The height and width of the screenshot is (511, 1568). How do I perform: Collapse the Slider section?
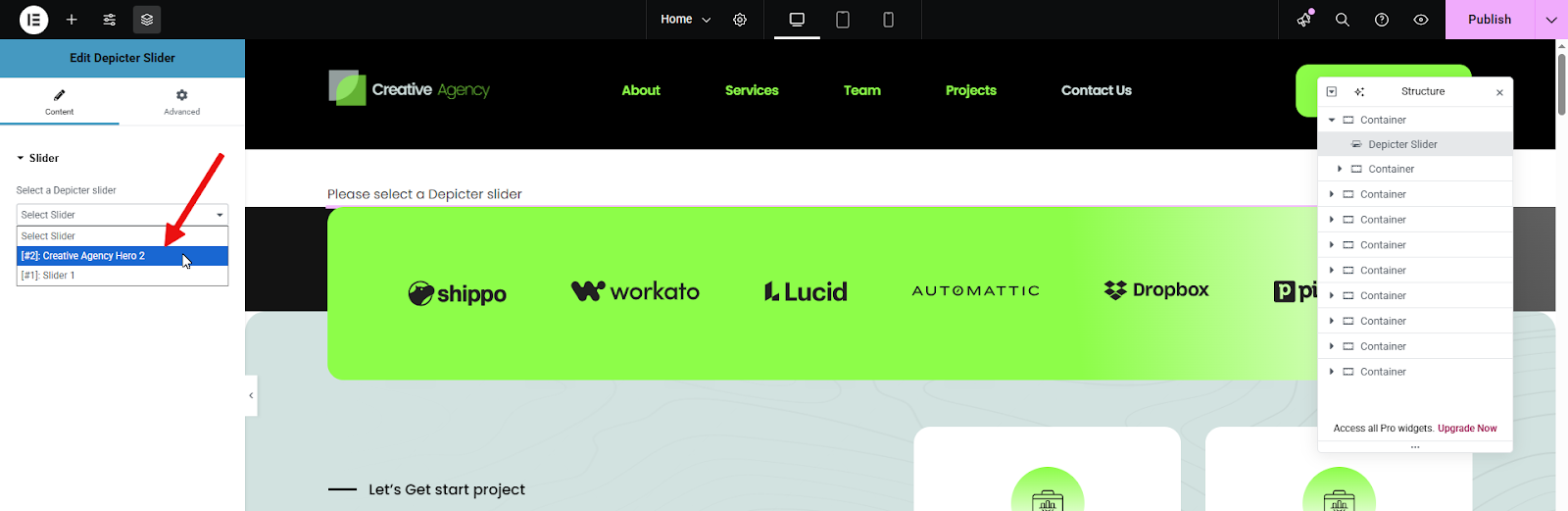point(38,158)
